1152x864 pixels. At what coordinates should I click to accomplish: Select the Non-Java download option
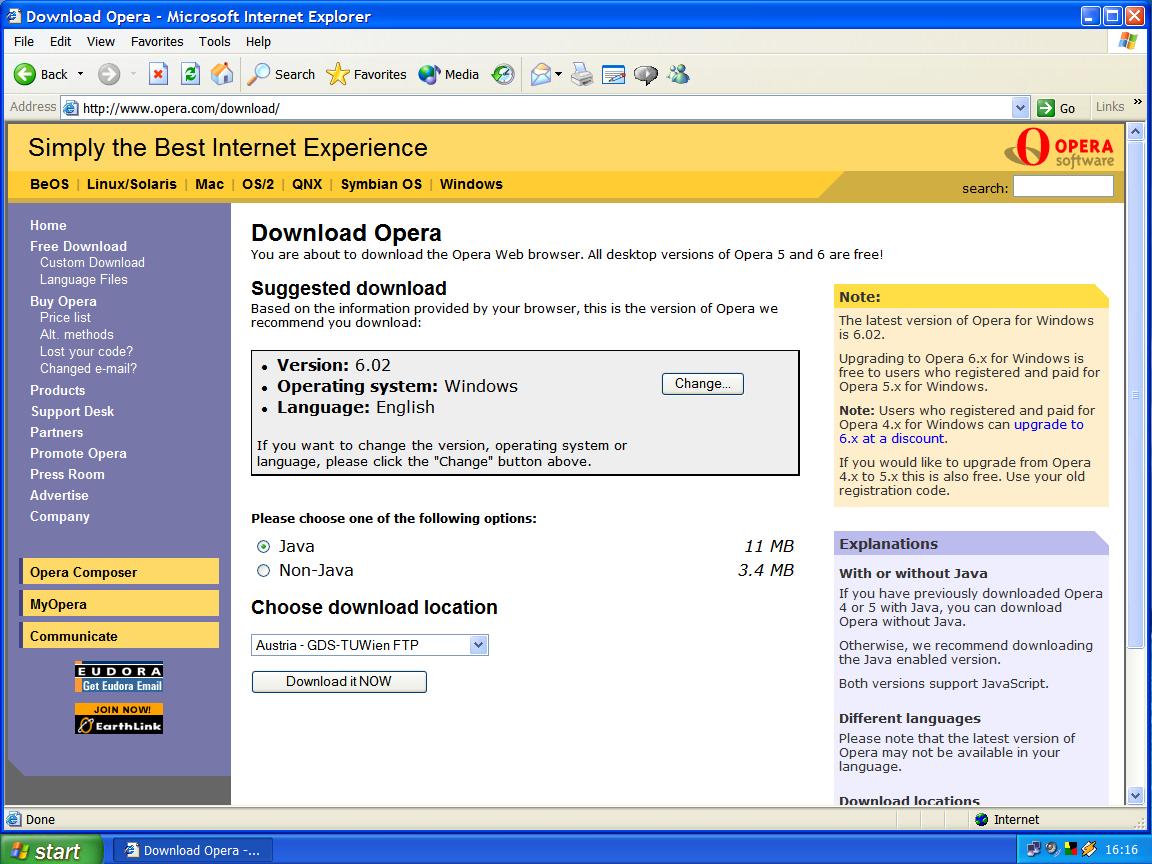click(x=264, y=570)
